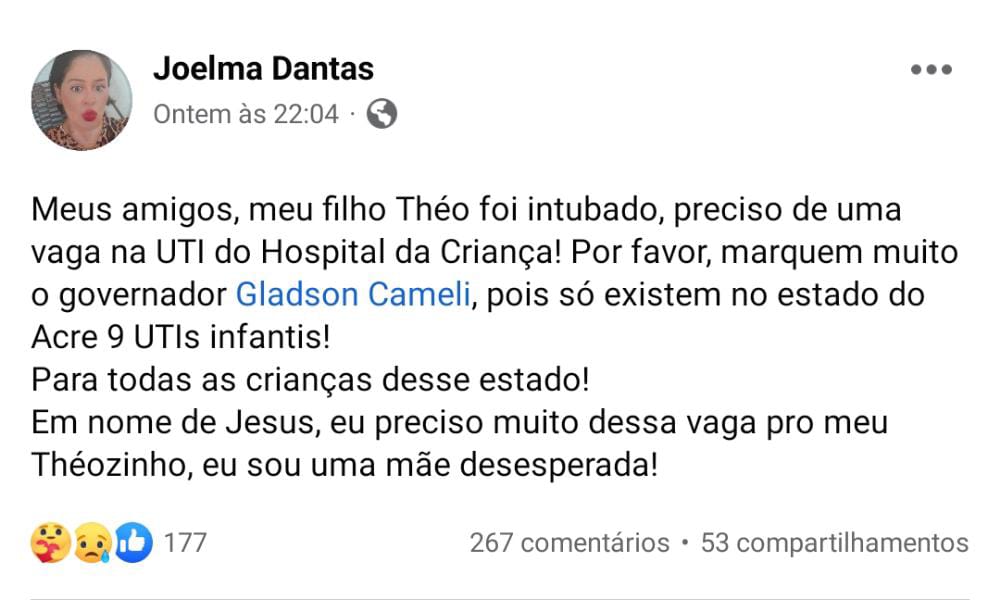The height and width of the screenshot is (611, 1000).
Task: Click the line 'Para todas as crianças desse estado!'
Action: click(x=311, y=380)
